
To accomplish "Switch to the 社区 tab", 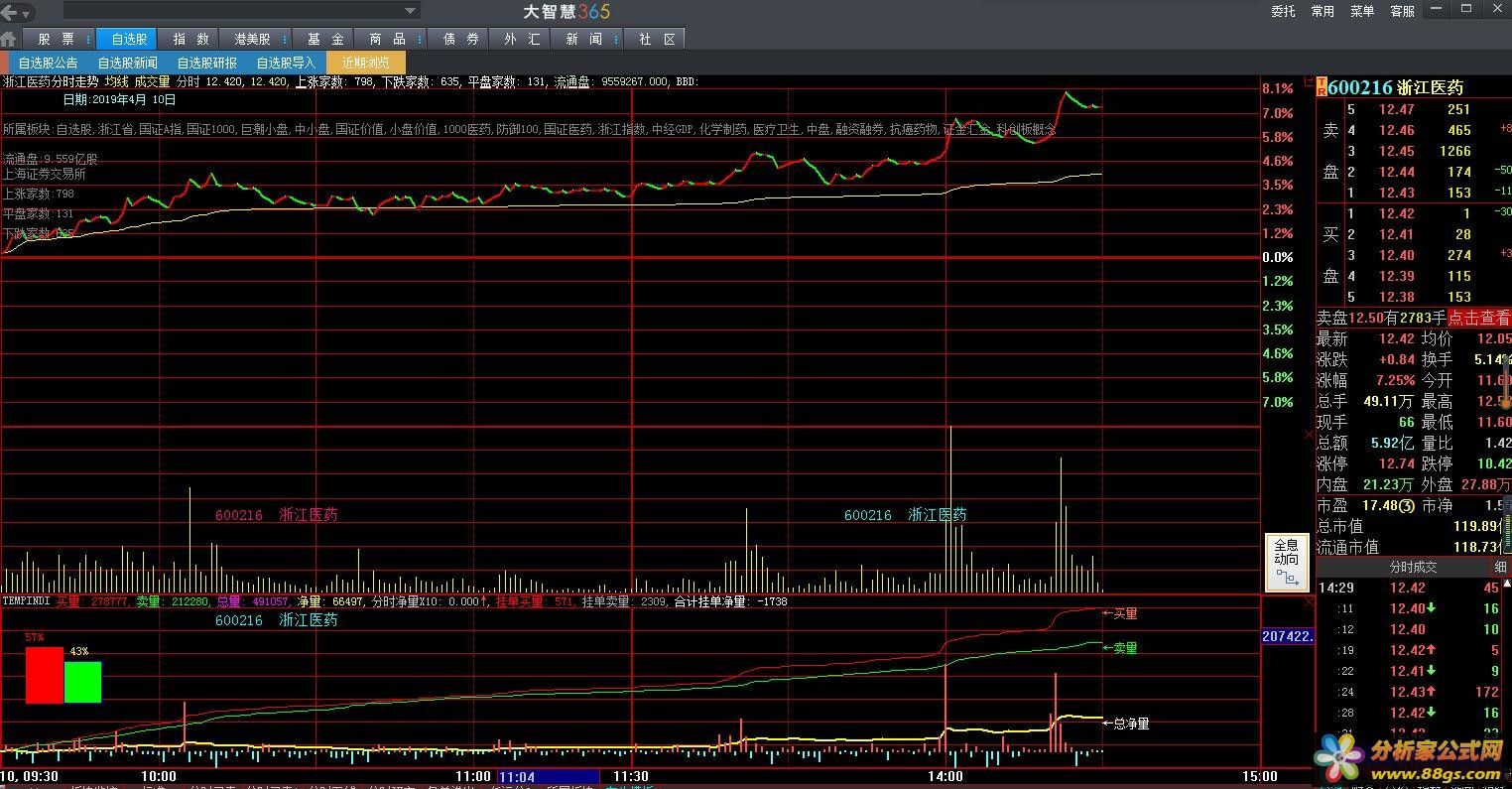I will (657, 39).
